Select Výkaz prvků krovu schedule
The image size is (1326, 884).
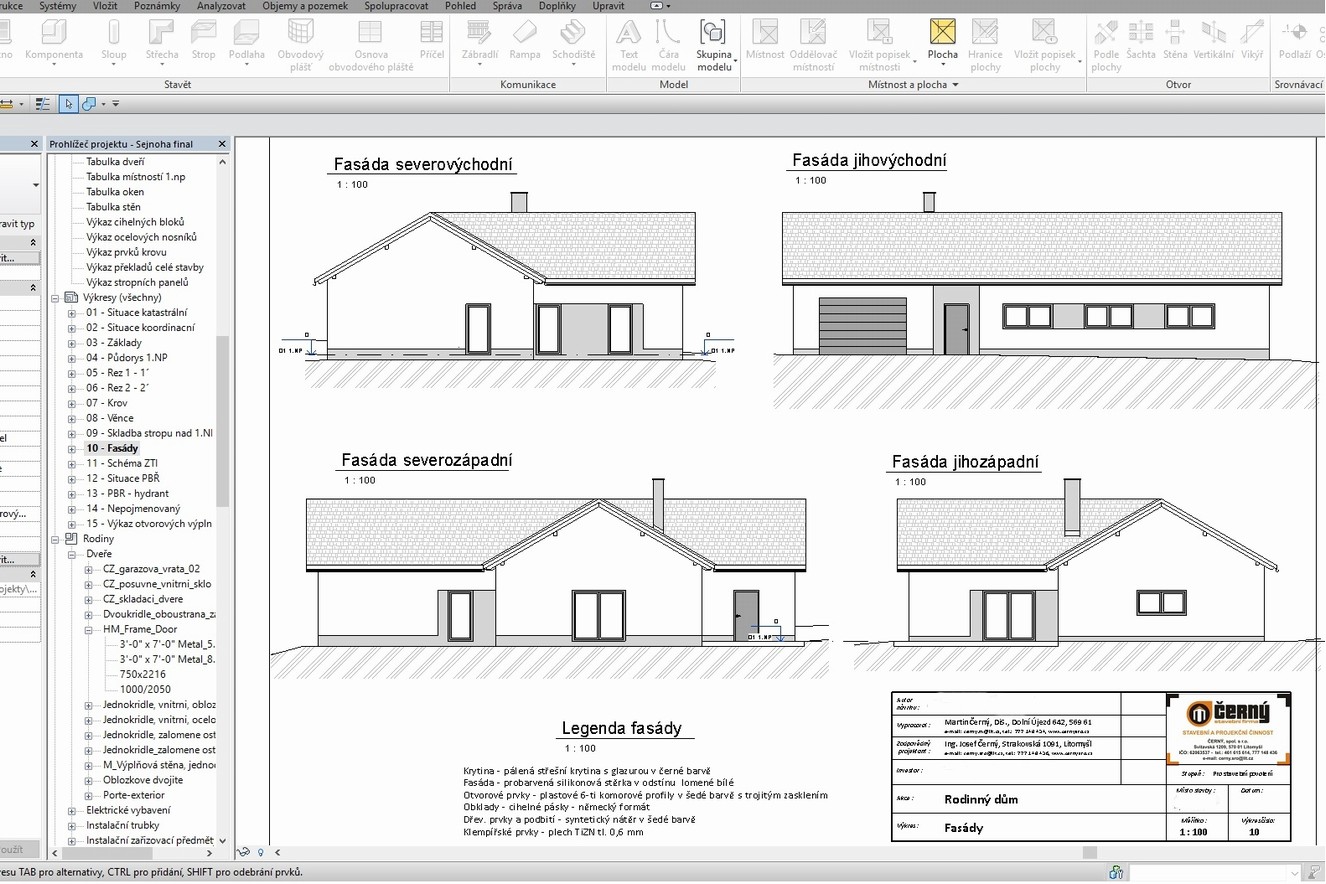coord(126,252)
